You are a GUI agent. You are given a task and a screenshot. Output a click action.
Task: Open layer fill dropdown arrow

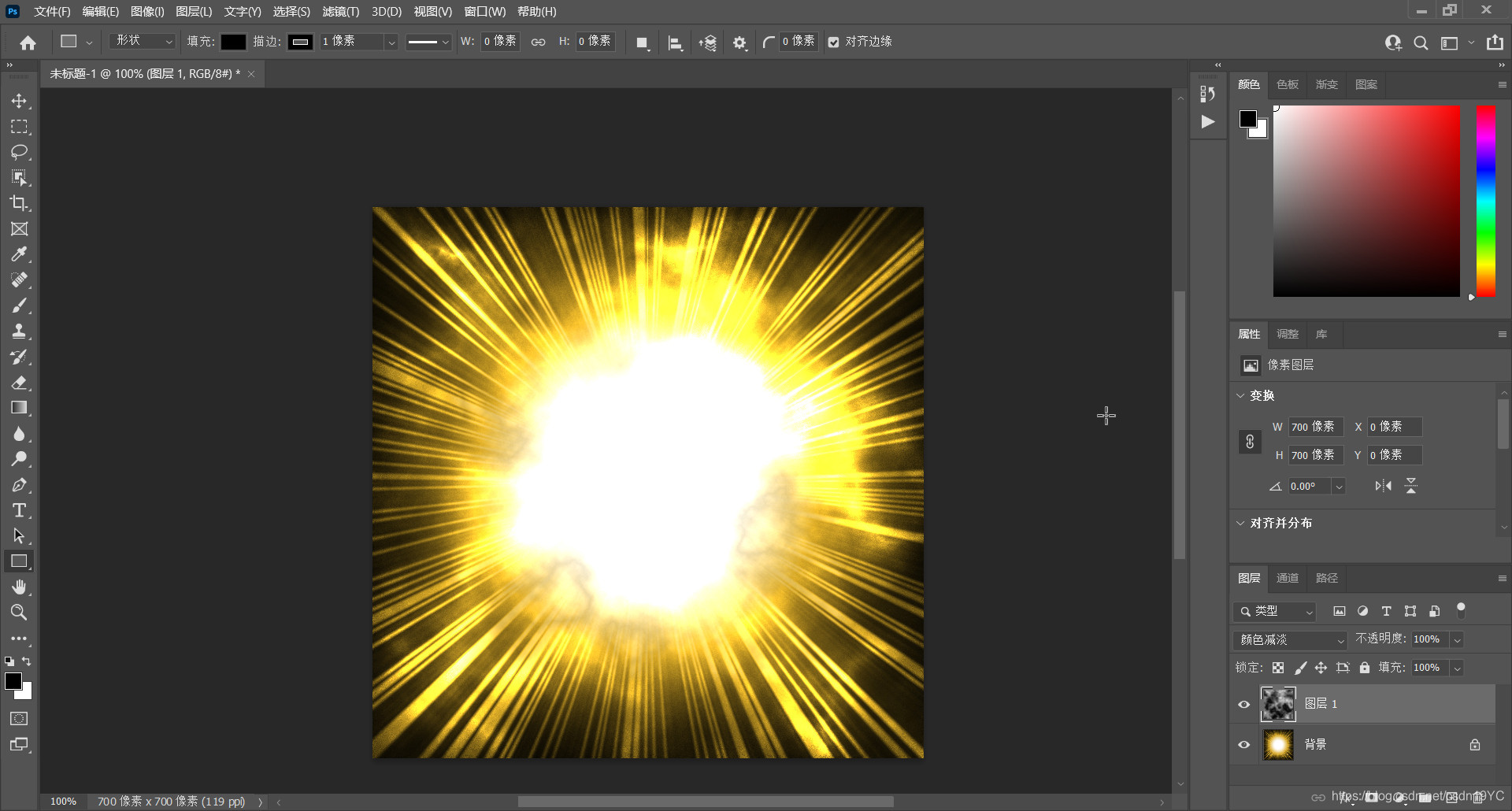[x=1457, y=668]
